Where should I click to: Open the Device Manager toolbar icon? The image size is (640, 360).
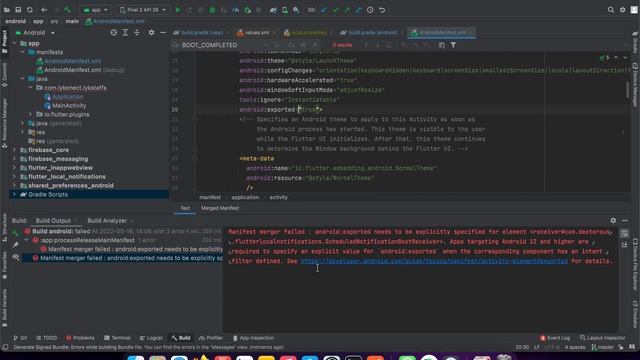point(285,10)
